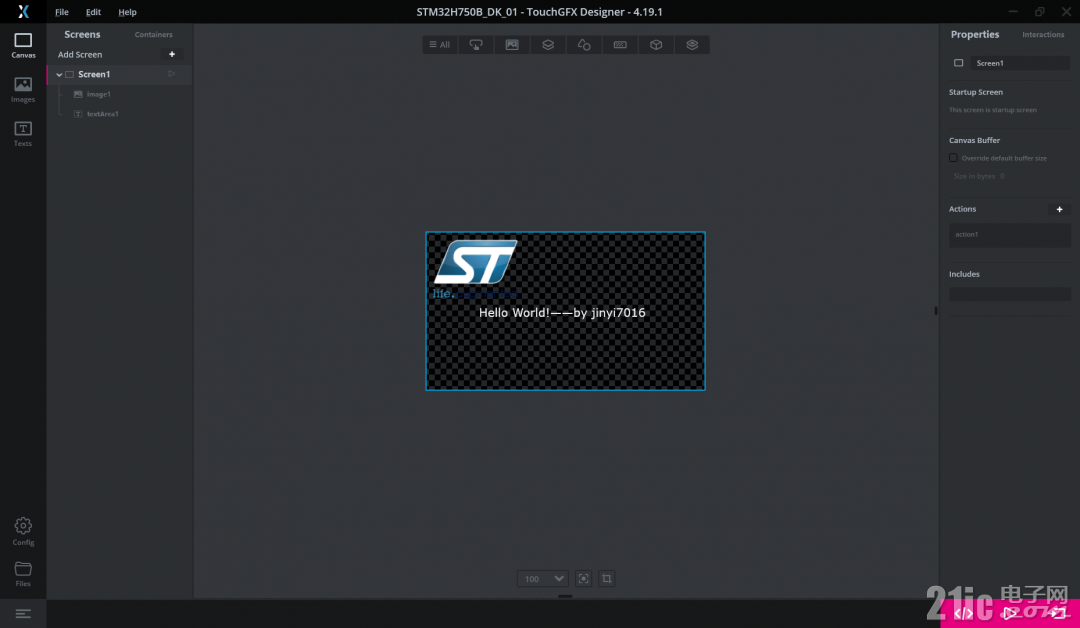Image resolution: width=1080 pixels, height=628 pixels.
Task: Click the TouchGFX X logo
Action: click(x=23, y=12)
